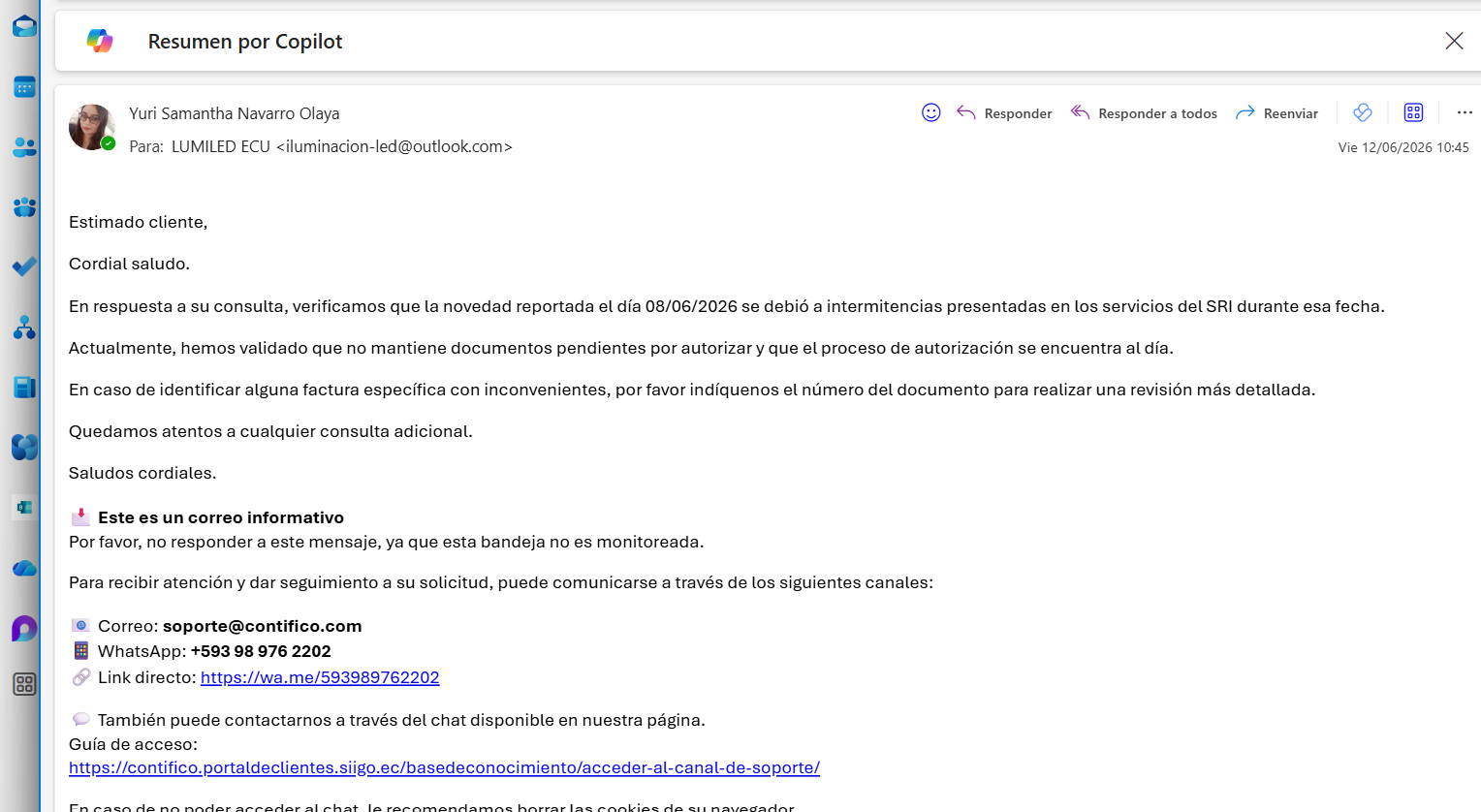Click Responder to reply

pos(1004,113)
